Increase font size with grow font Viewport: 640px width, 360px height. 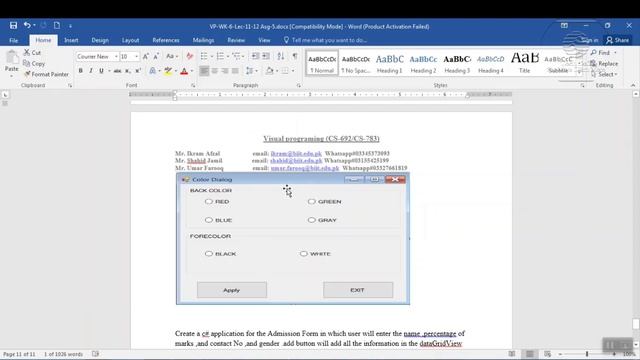(x=146, y=56)
